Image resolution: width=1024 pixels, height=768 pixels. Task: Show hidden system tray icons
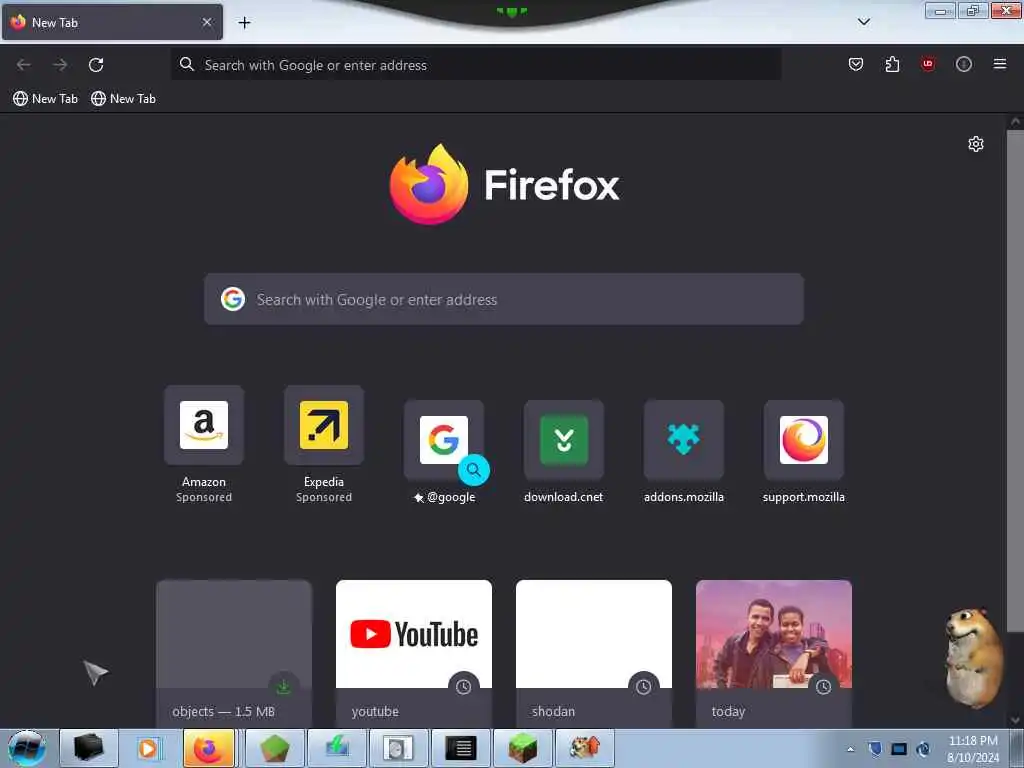pos(850,749)
